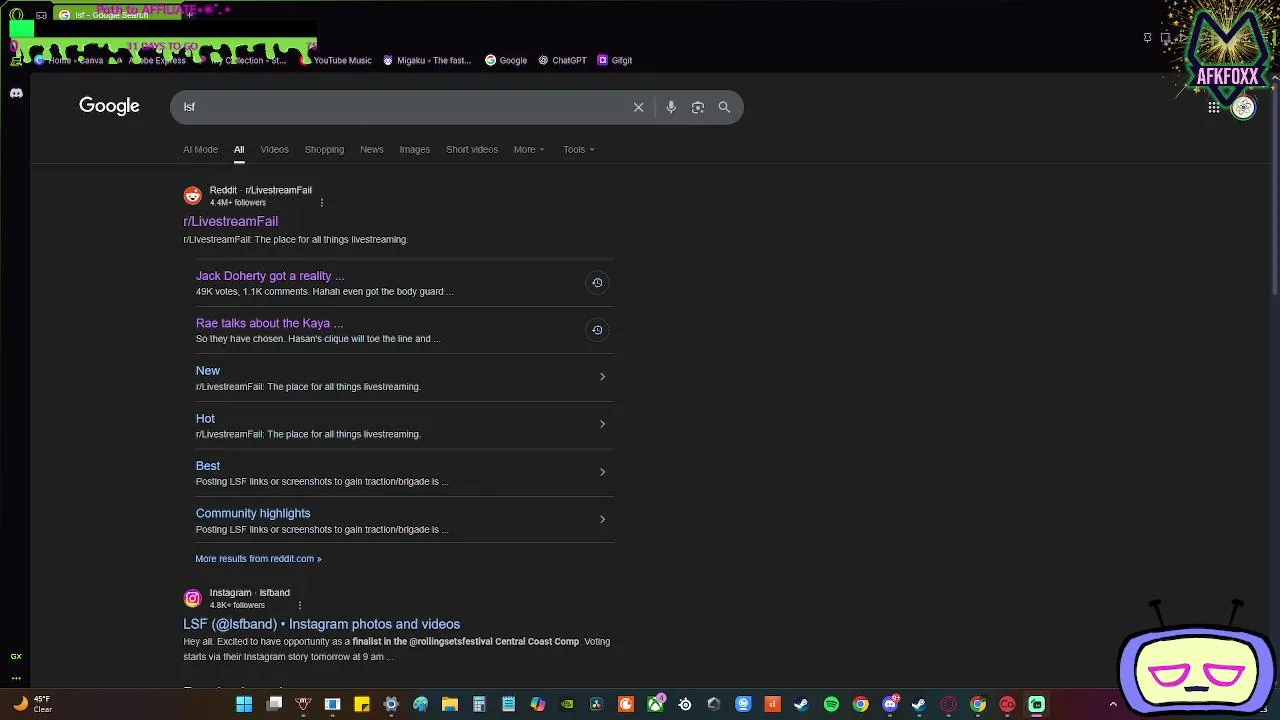The width and height of the screenshot is (1280, 720).
Task: Open Windows Settings gear on taskbar
Action: point(391,704)
